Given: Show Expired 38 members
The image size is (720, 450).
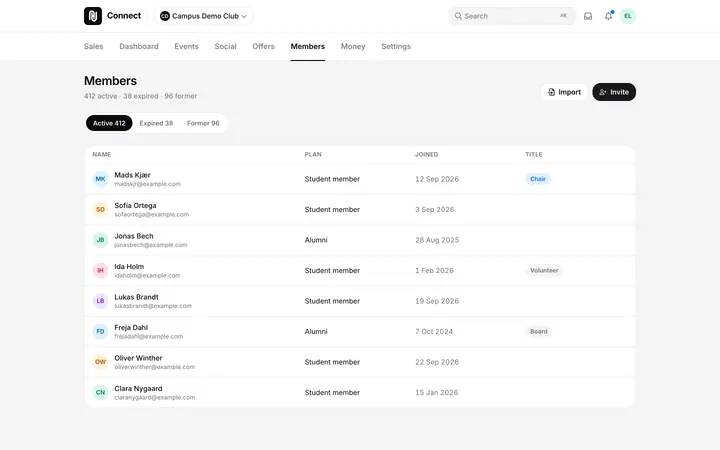Looking at the screenshot, I should pyautogui.click(x=156, y=123).
